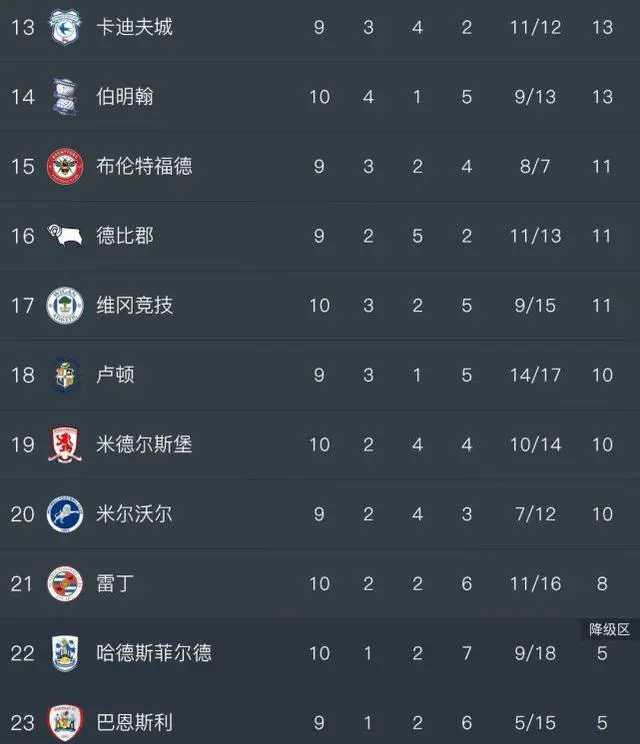Viewport: 640px width, 744px height.
Task: Click the Huddersfield (哈德斯菲尔德) club crest
Action: coord(65,653)
